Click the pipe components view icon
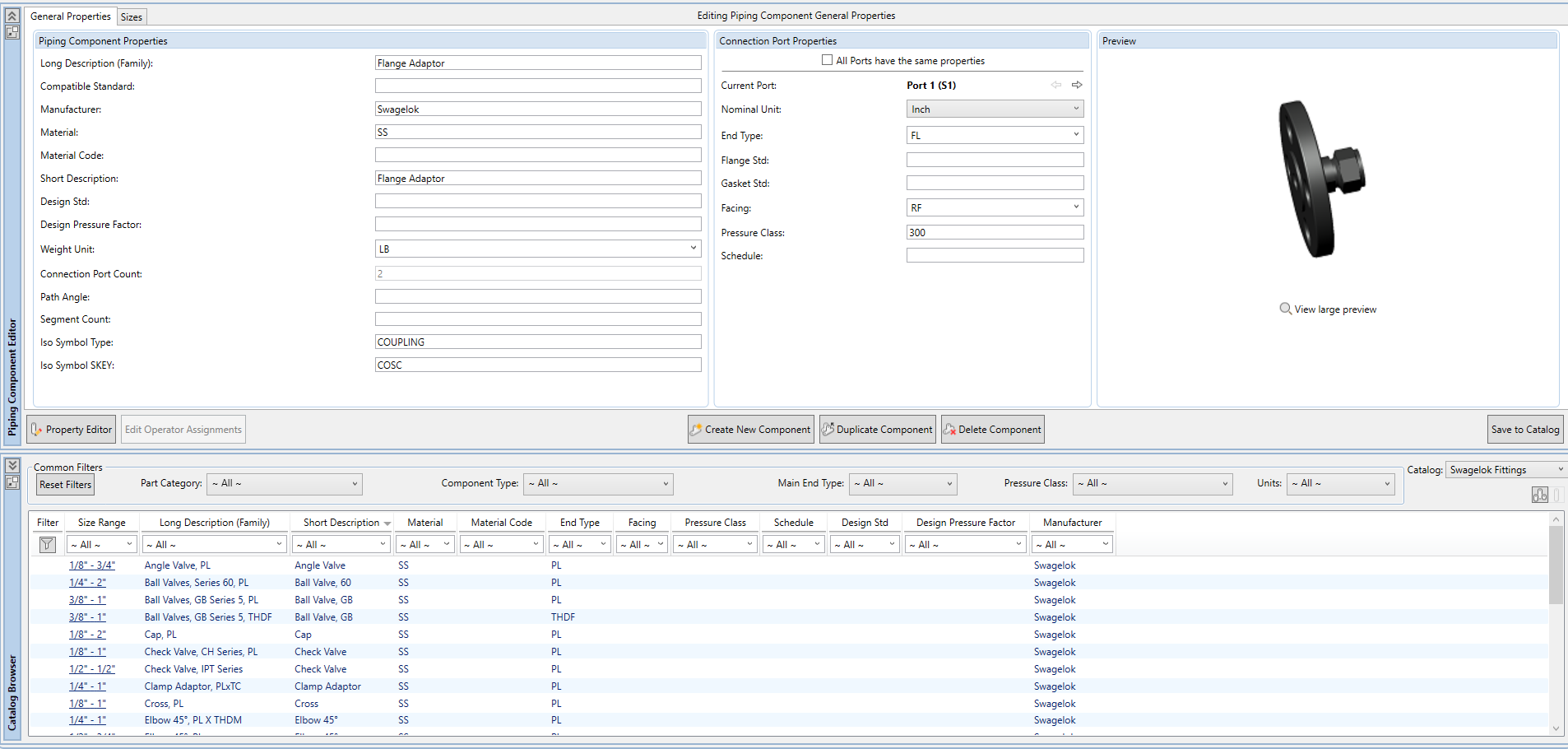Screen dimensions: 1568x749 point(1539,495)
